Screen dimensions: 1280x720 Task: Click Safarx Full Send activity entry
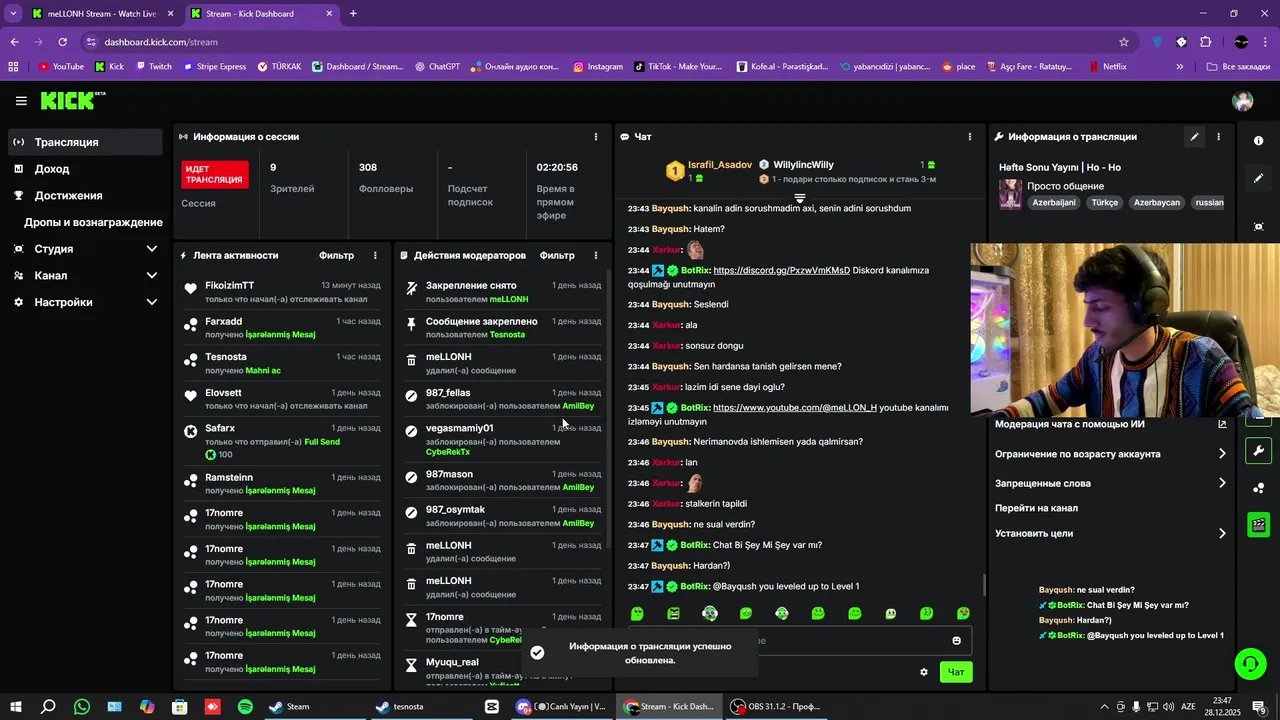[x=281, y=441]
